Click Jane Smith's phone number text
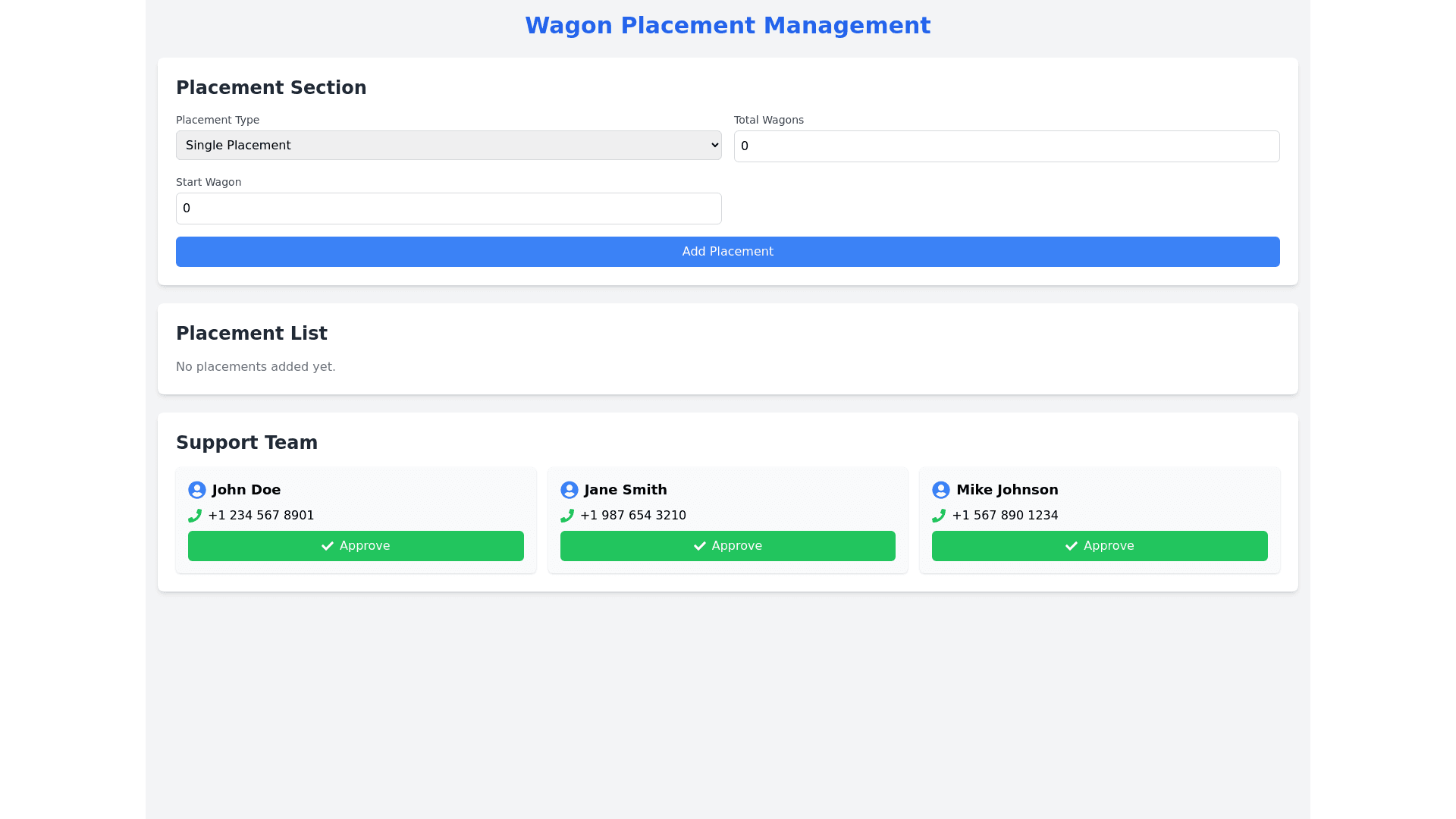Screen dimensions: 1456x819 point(633,516)
